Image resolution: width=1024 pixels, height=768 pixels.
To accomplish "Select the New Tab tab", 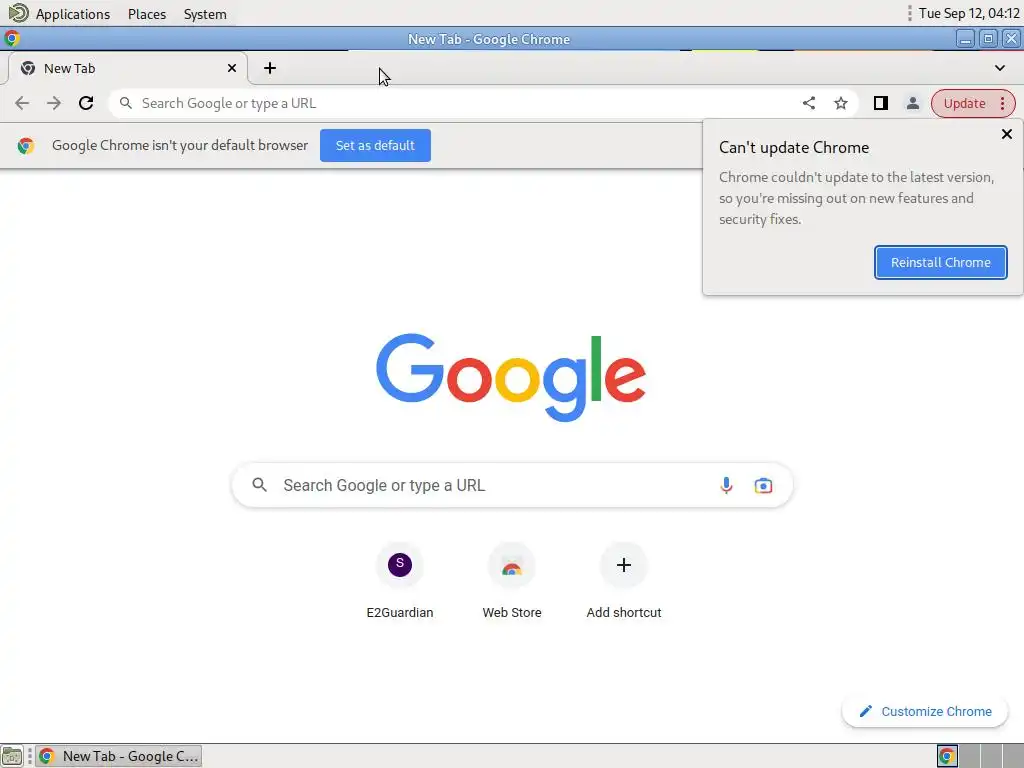I will pyautogui.click(x=127, y=68).
